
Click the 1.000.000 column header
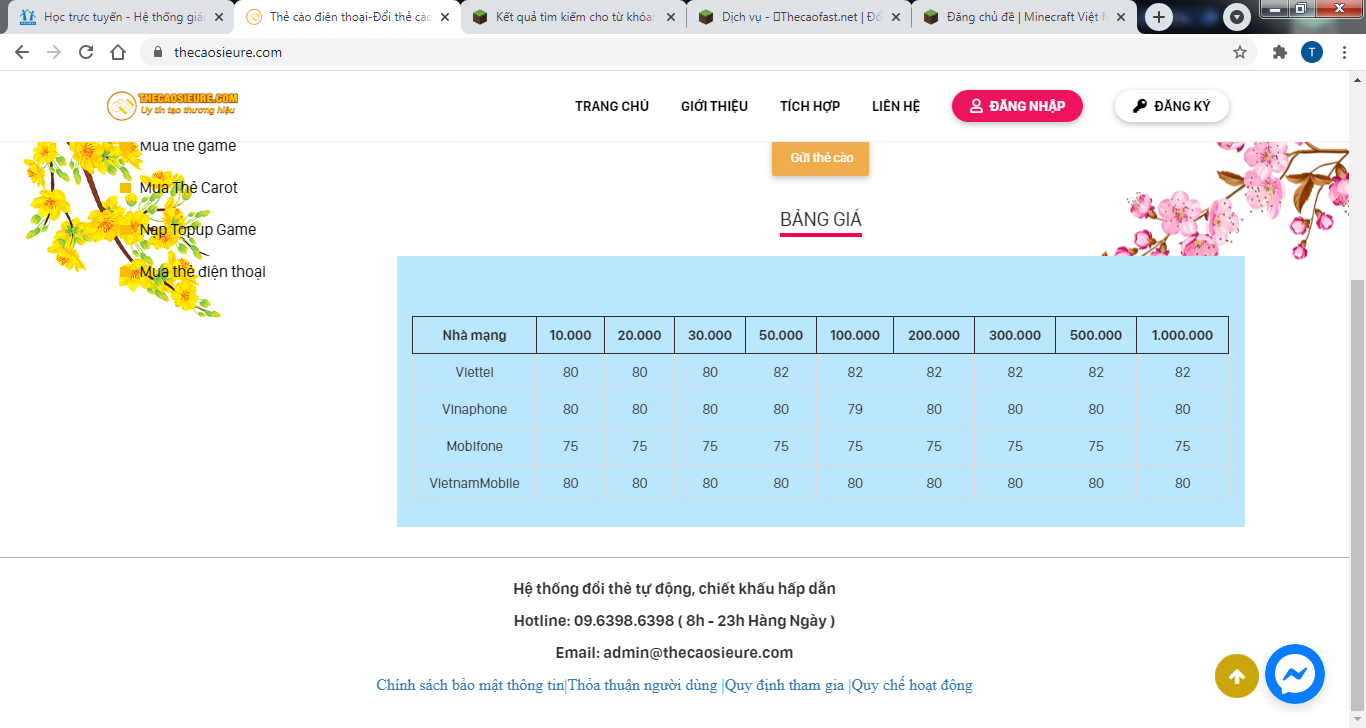[1182, 335]
